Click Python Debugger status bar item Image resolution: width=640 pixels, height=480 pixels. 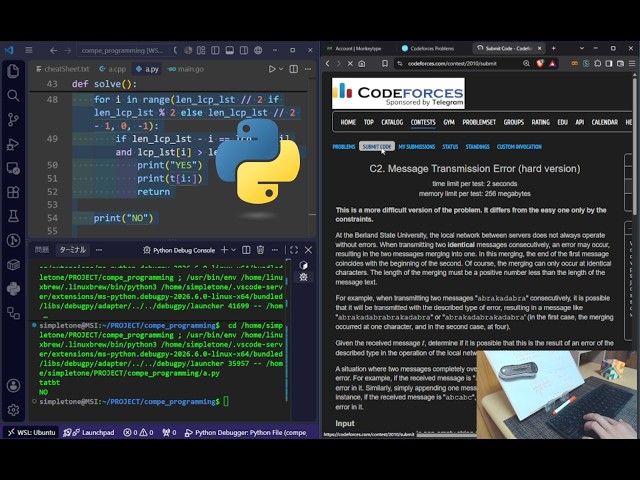(245, 432)
